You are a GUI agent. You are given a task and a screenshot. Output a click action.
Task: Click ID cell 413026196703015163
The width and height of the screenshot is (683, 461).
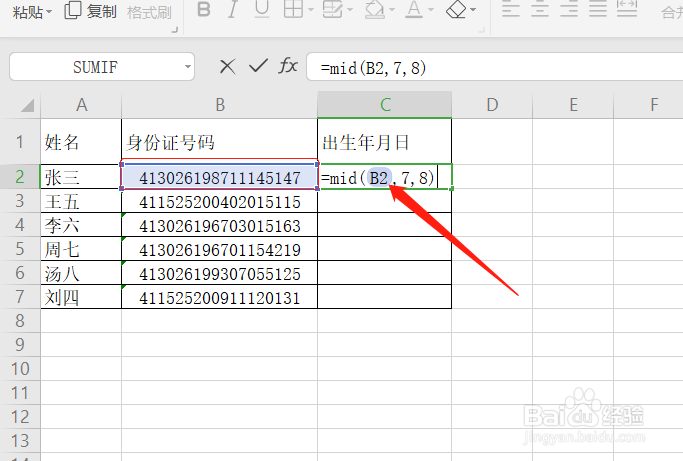coord(220,225)
